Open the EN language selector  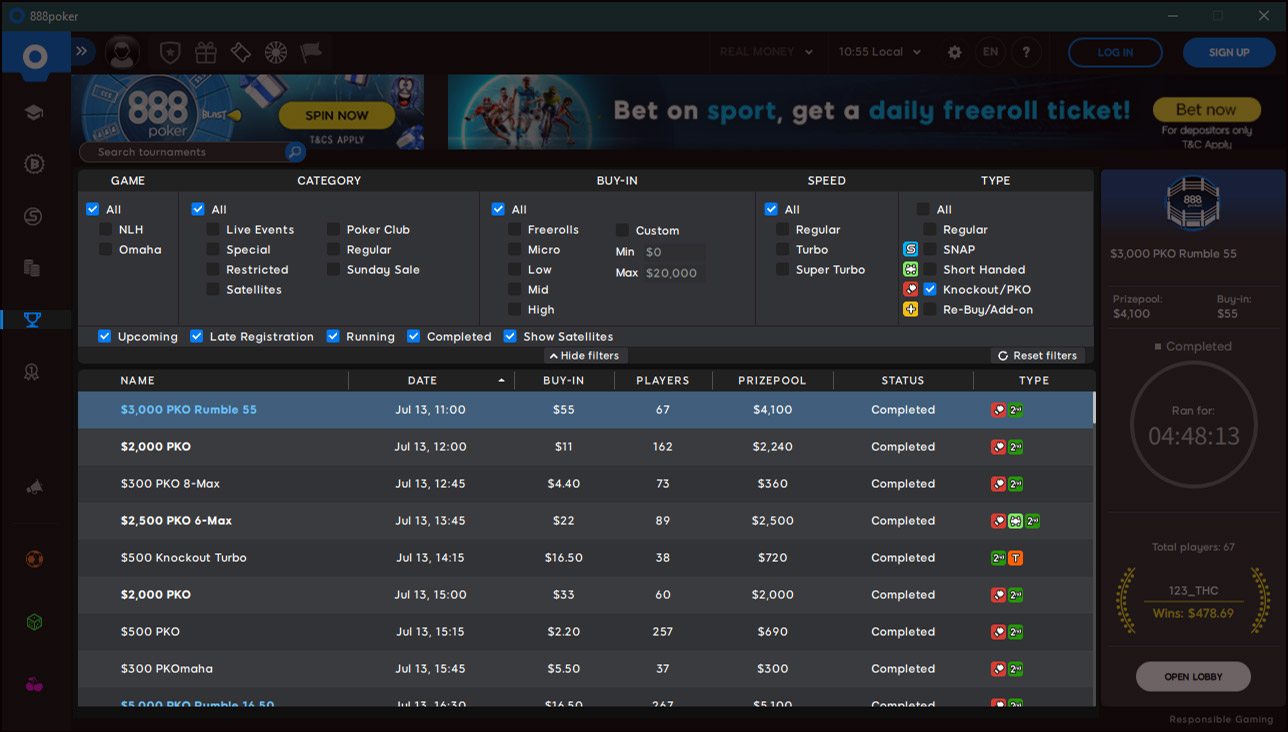[990, 52]
